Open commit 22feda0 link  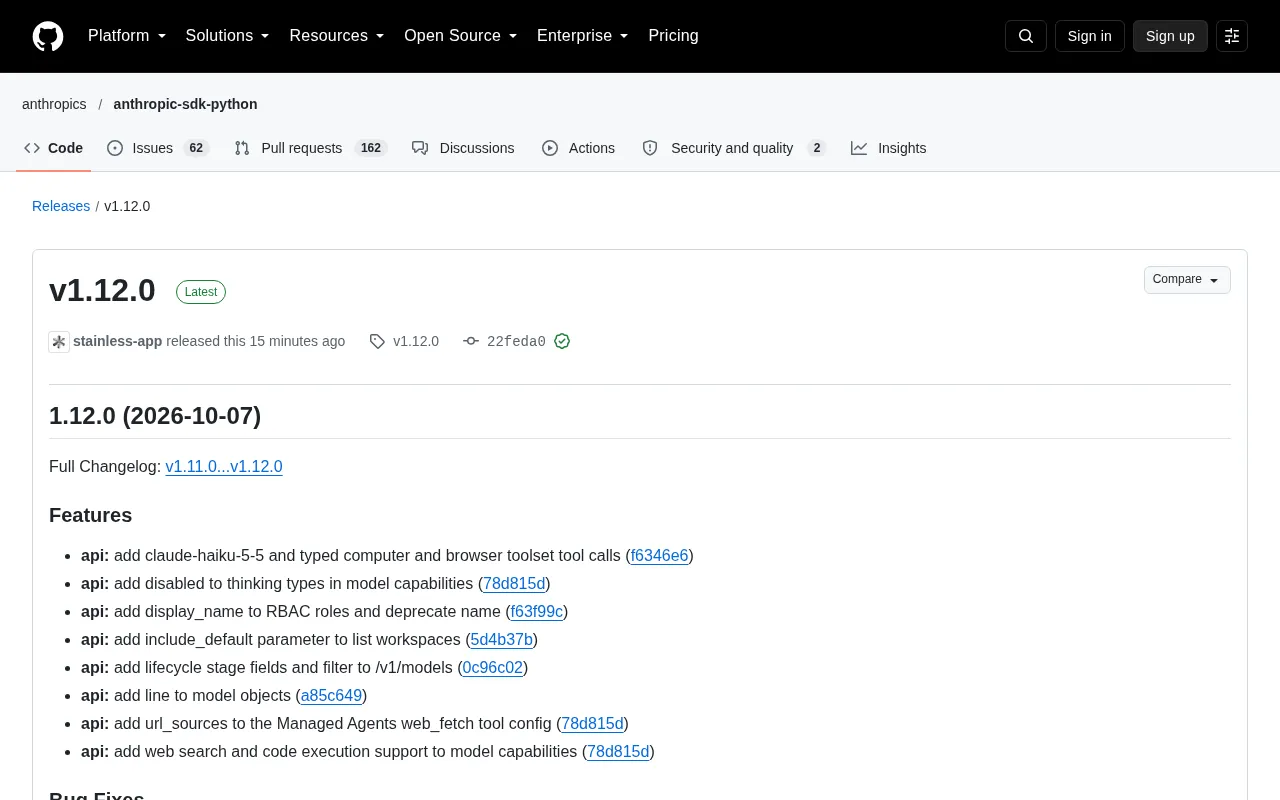coord(516,341)
